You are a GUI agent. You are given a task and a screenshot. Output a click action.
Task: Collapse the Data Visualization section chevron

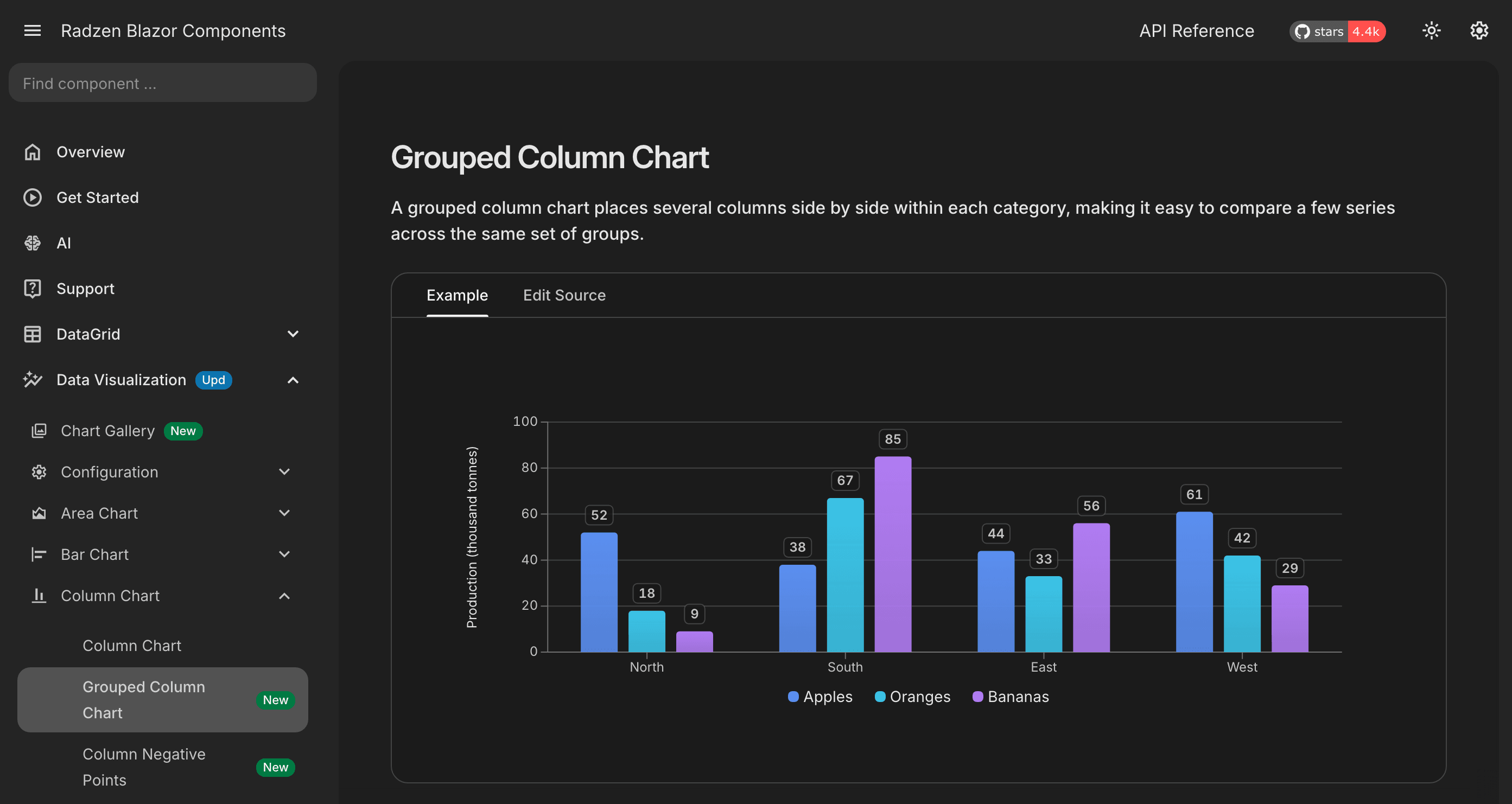[293, 380]
